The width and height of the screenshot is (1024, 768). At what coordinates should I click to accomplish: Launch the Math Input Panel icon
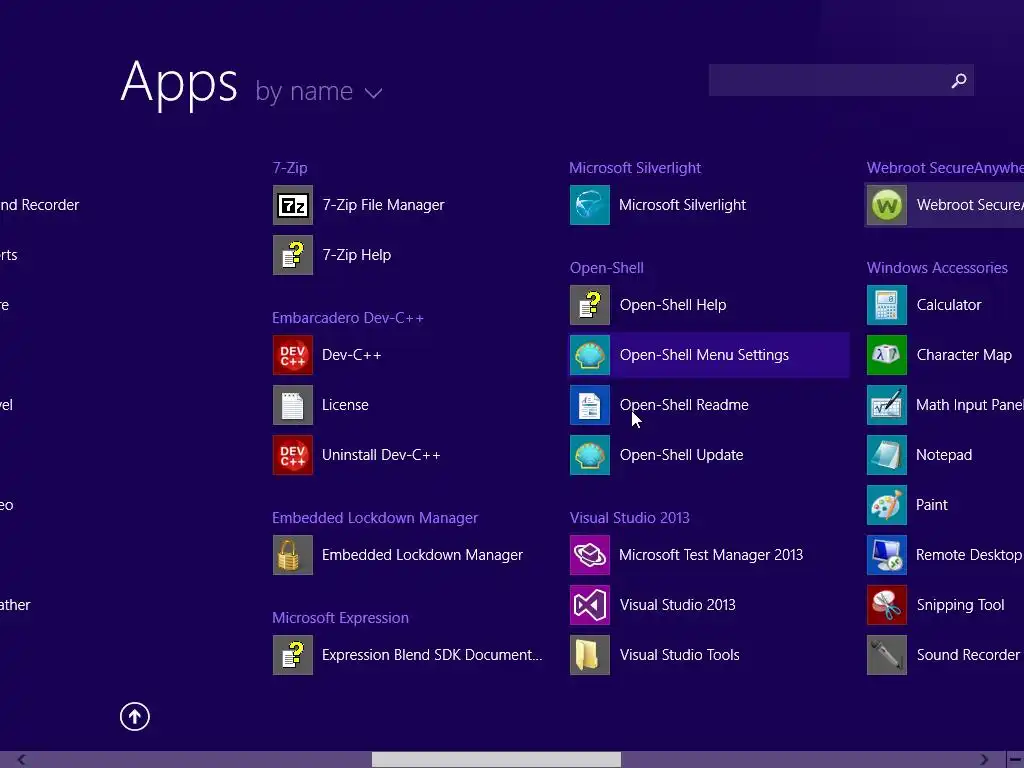[887, 405]
